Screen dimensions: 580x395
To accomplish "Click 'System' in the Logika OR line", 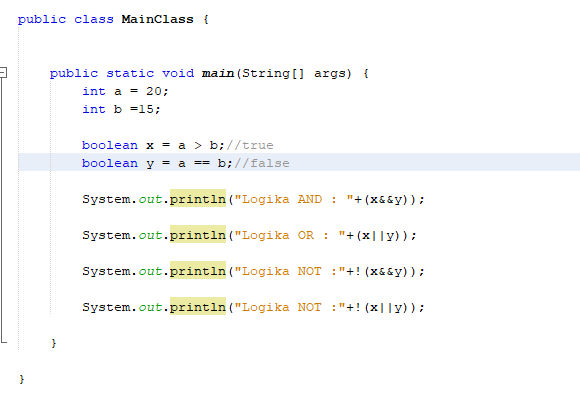I will (106, 235).
